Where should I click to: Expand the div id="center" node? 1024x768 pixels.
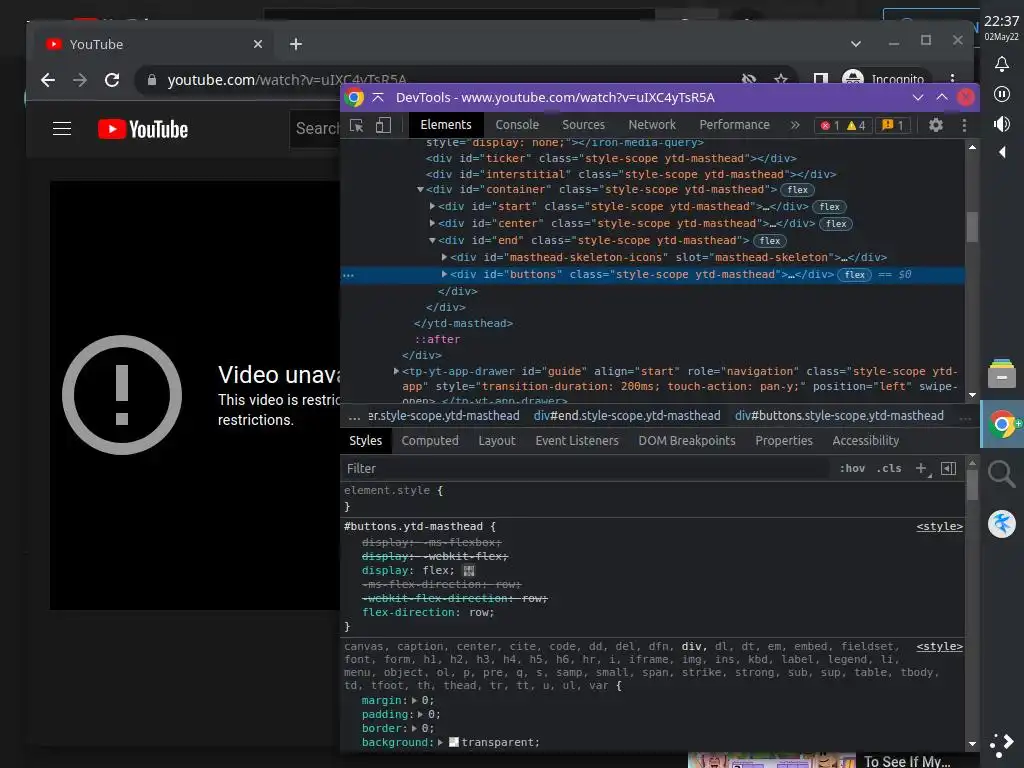[432, 223]
